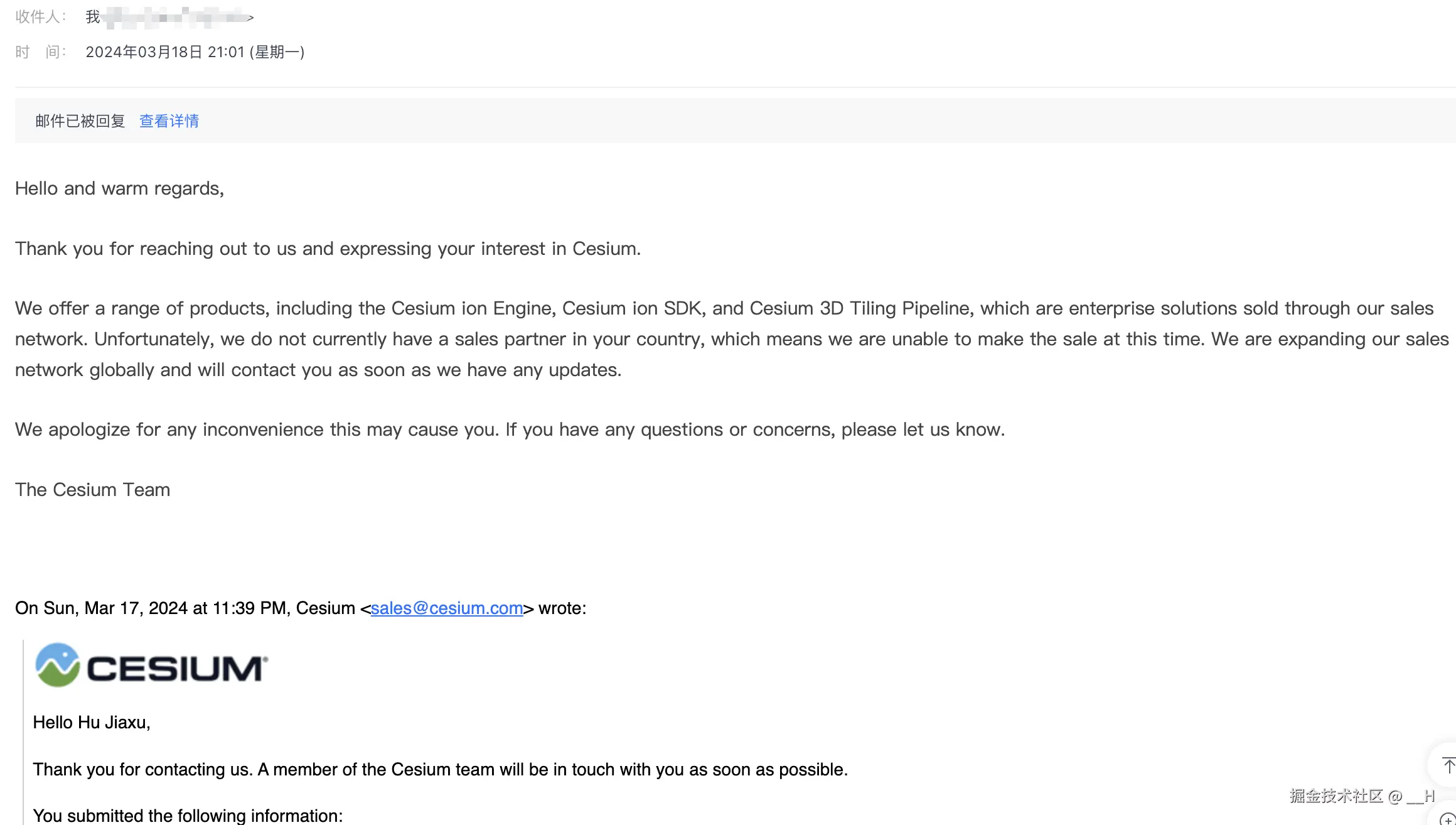Click the Cesium logo image

tap(151, 665)
